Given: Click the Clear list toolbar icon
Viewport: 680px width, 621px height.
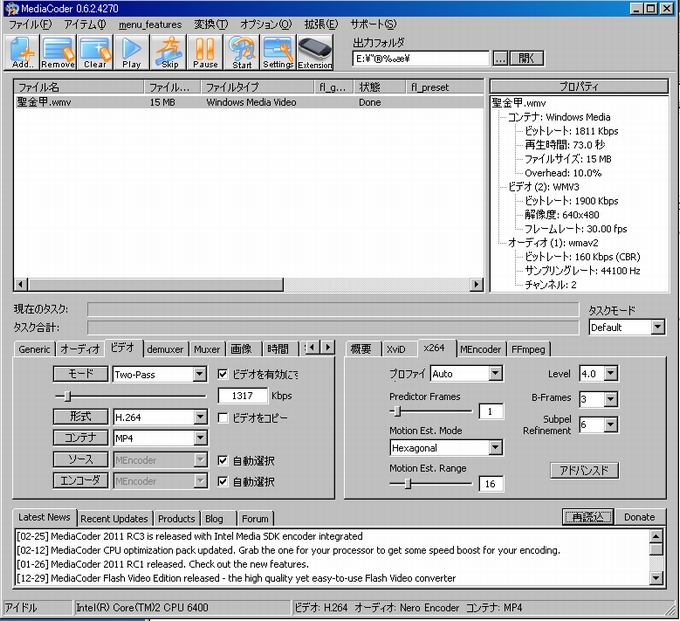Looking at the screenshot, I should tap(95, 52).
